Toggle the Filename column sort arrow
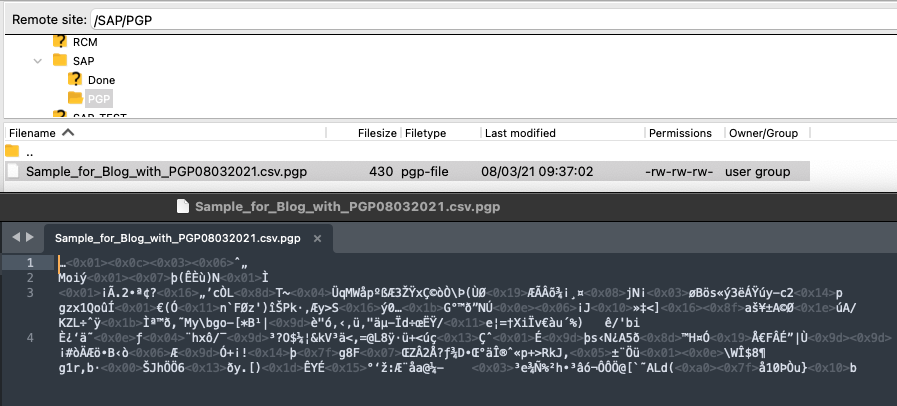This screenshot has width=897, height=406. coord(68,132)
